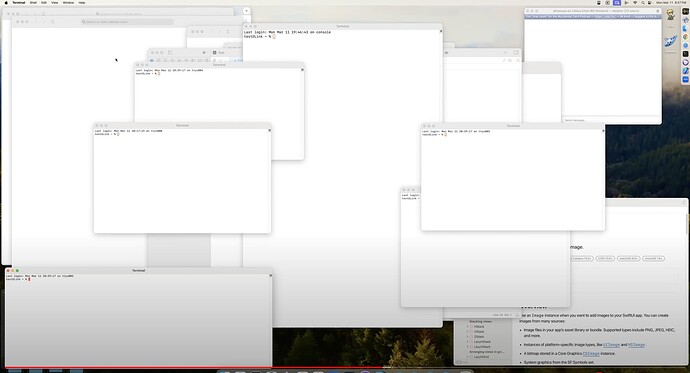Image resolution: width=690 pixels, height=373 pixels.
Task: Open the chevron-down tab button in Safari
Action: tap(246, 11)
